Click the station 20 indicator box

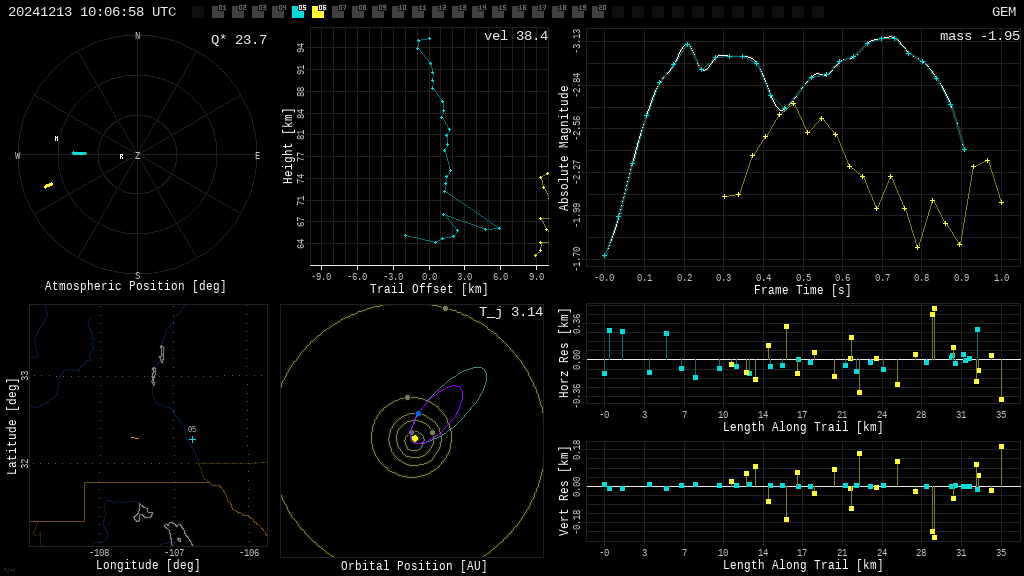pyautogui.click(x=598, y=12)
